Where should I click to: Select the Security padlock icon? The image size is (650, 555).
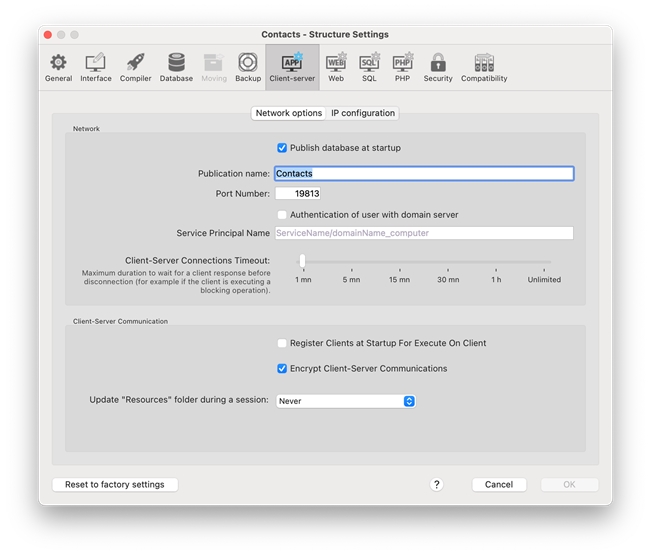pos(438,63)
